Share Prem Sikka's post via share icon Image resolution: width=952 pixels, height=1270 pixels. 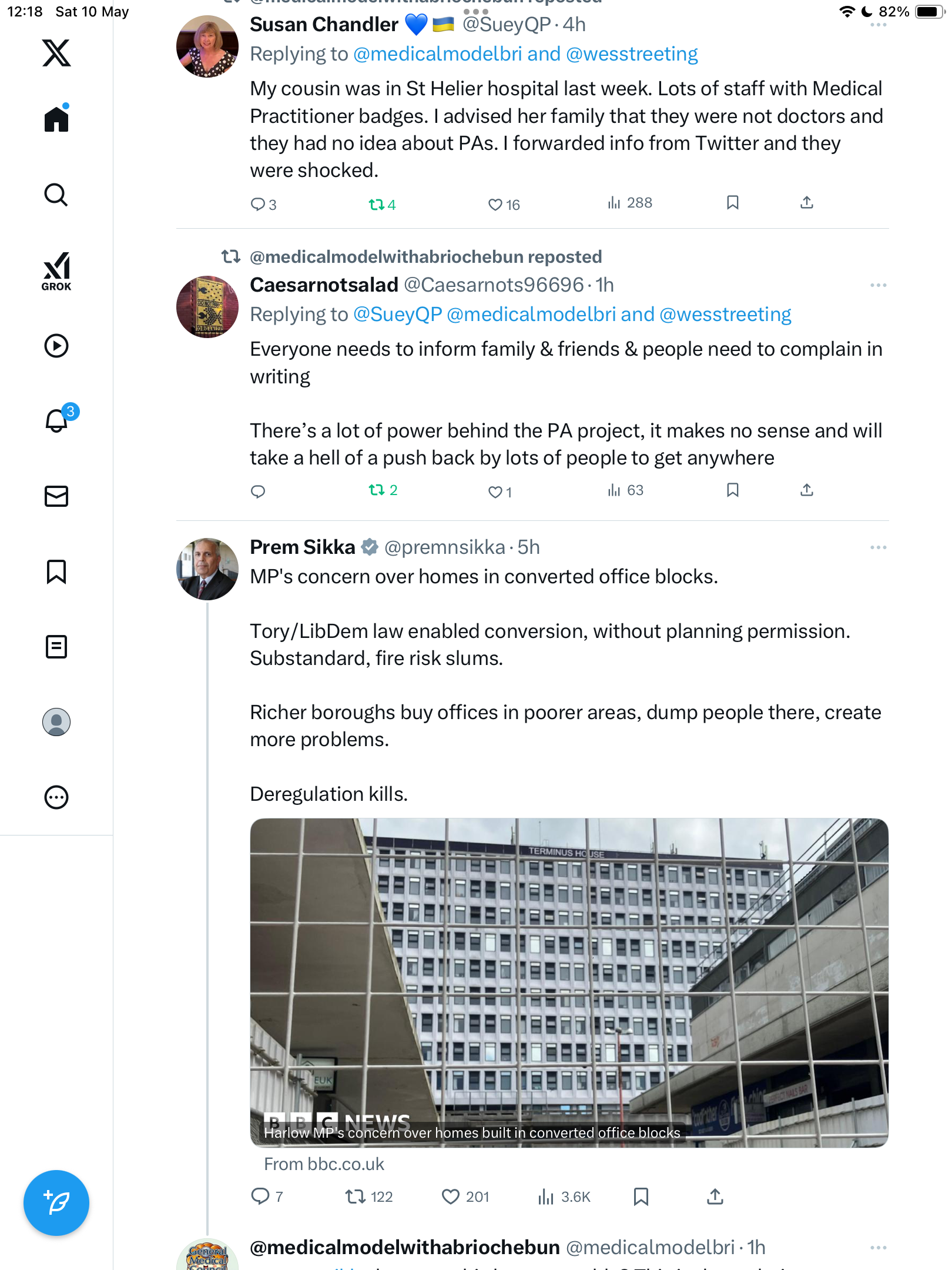pos(715,1197)
